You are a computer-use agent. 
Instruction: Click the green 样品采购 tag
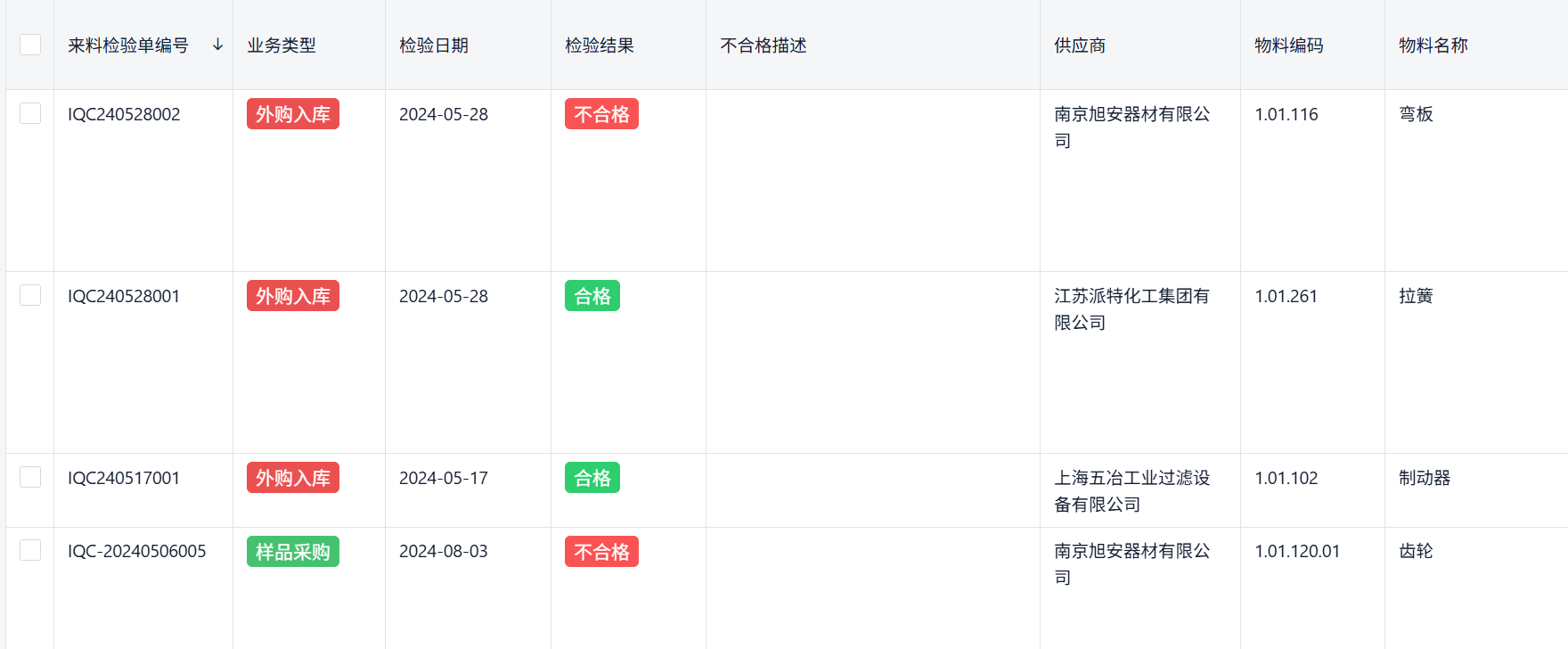(x=292, y=552)
